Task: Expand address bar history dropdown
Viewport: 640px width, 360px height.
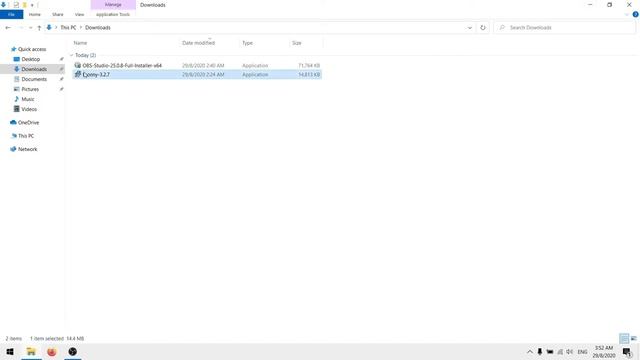Action: pyautogui.click(x=469, y=28)
